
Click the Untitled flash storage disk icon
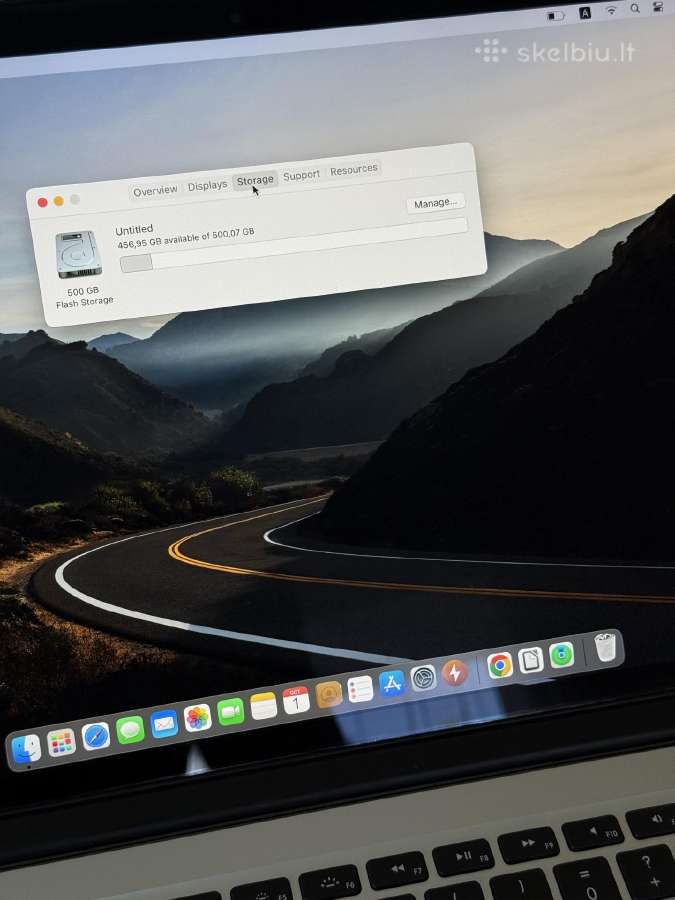pos(79,254)
